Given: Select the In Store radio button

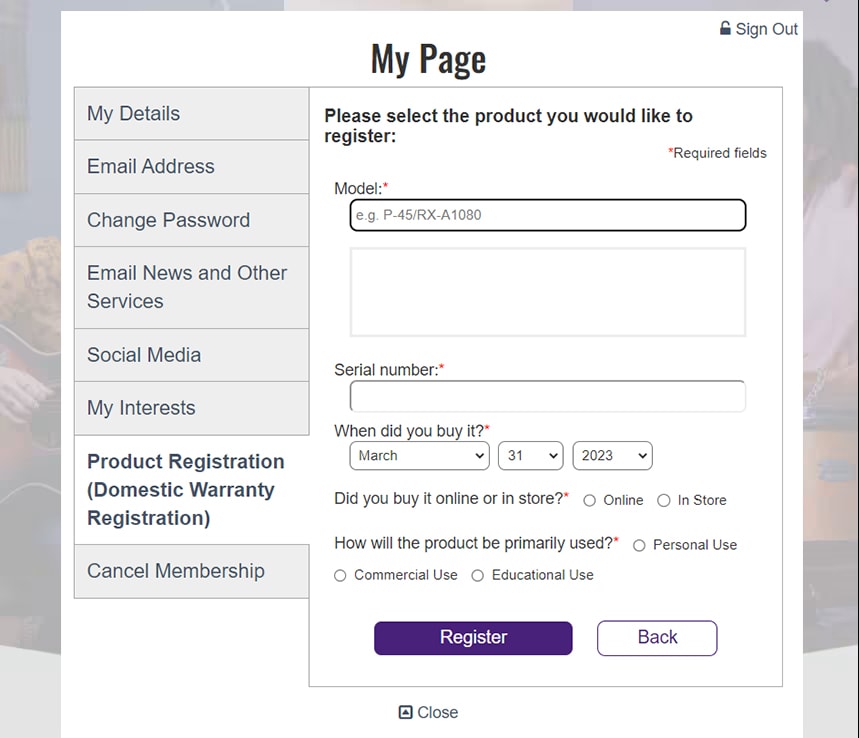Looking at the screenshot, I should 663,500.
